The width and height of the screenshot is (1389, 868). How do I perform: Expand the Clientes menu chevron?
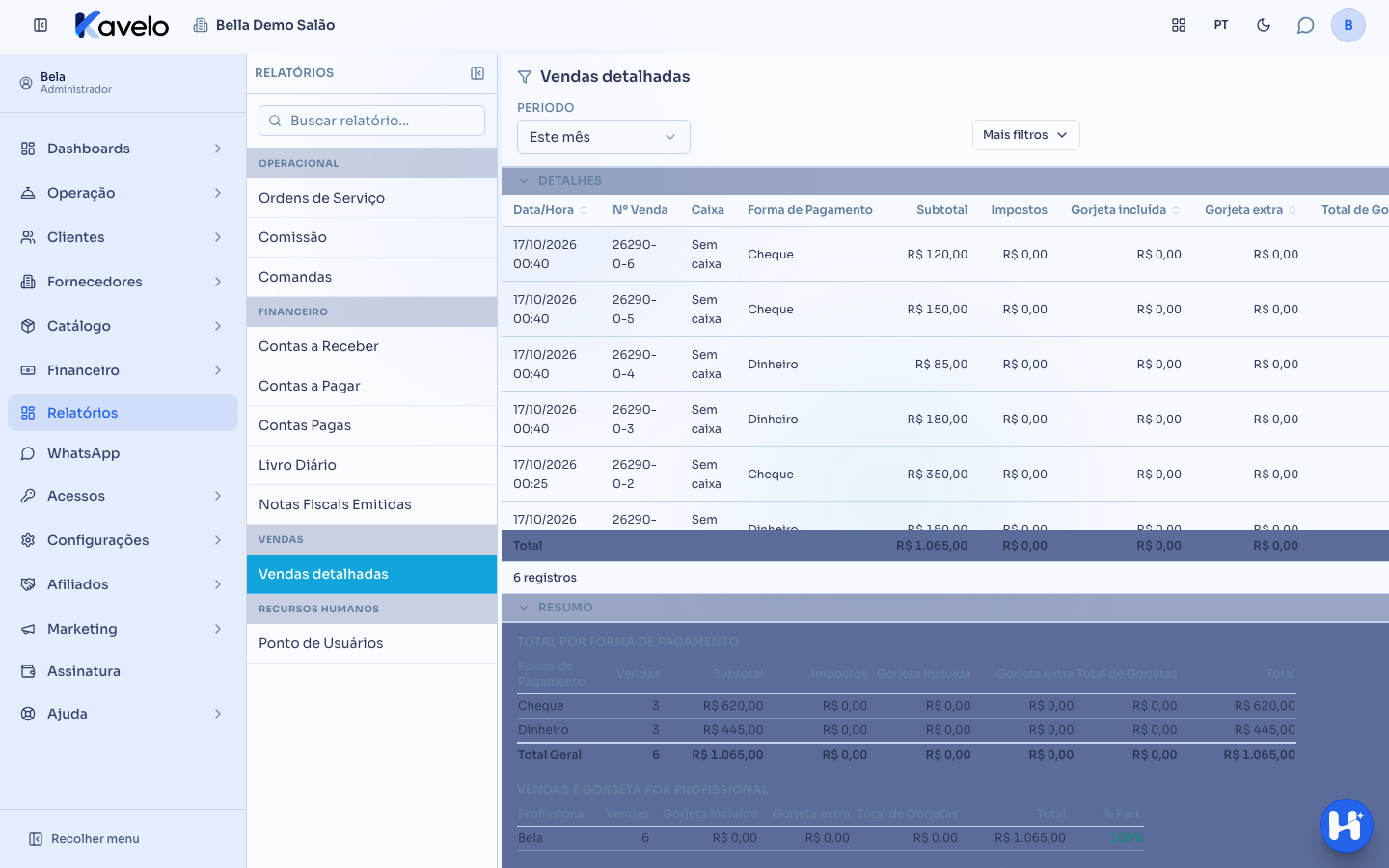point(218,237)
